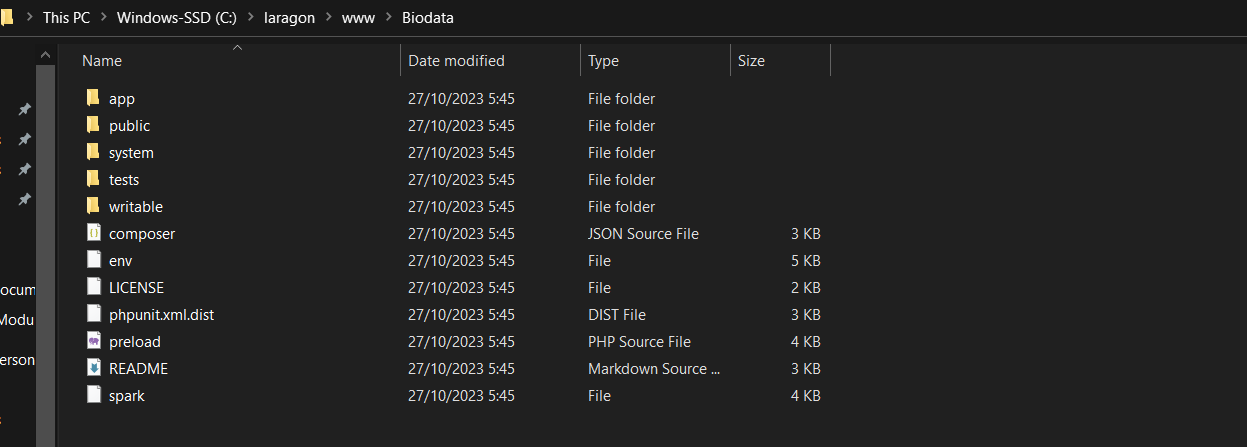Select the phpunit.xml.dist file
This screenshot has height=447, width=1247.
(161, 315)
